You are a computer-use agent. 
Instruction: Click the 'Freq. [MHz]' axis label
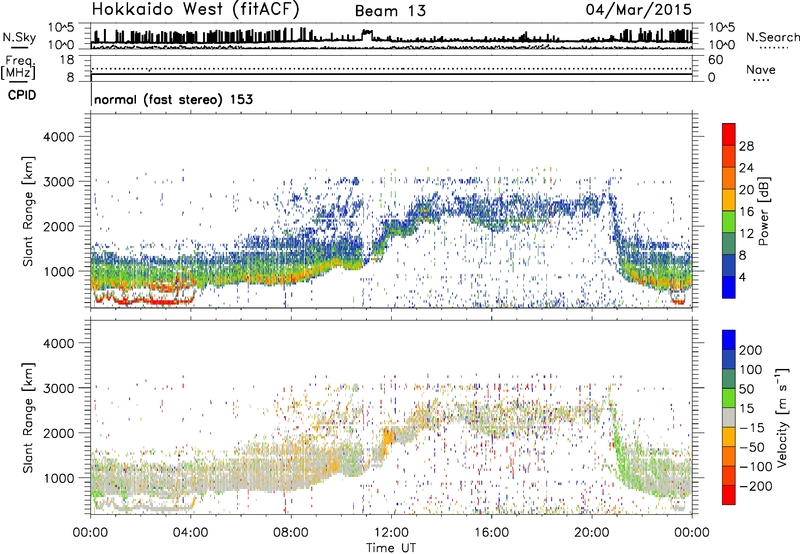[x=19, y=67]
